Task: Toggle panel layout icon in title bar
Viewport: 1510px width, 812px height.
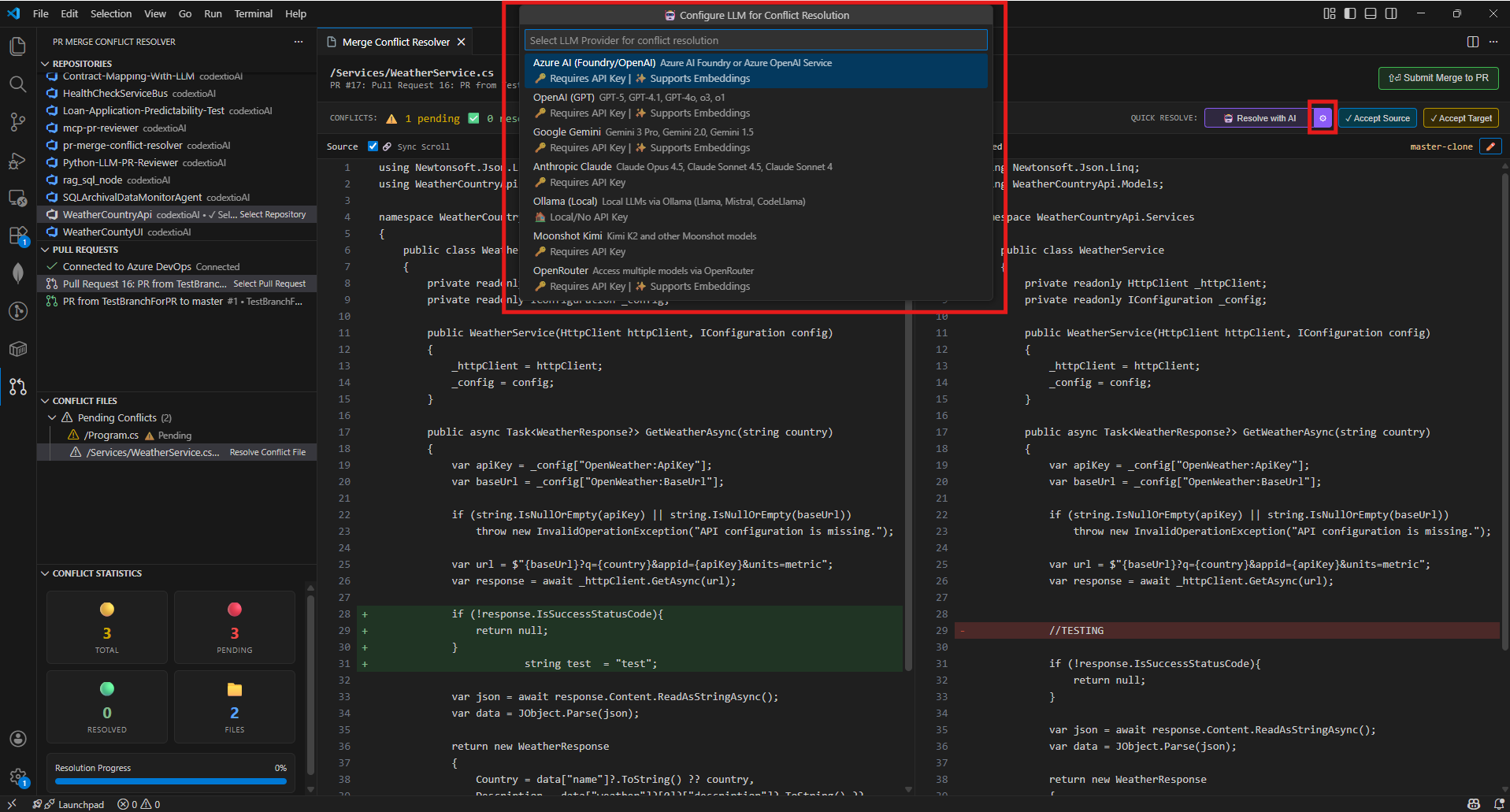Action: click(1371, 13)
